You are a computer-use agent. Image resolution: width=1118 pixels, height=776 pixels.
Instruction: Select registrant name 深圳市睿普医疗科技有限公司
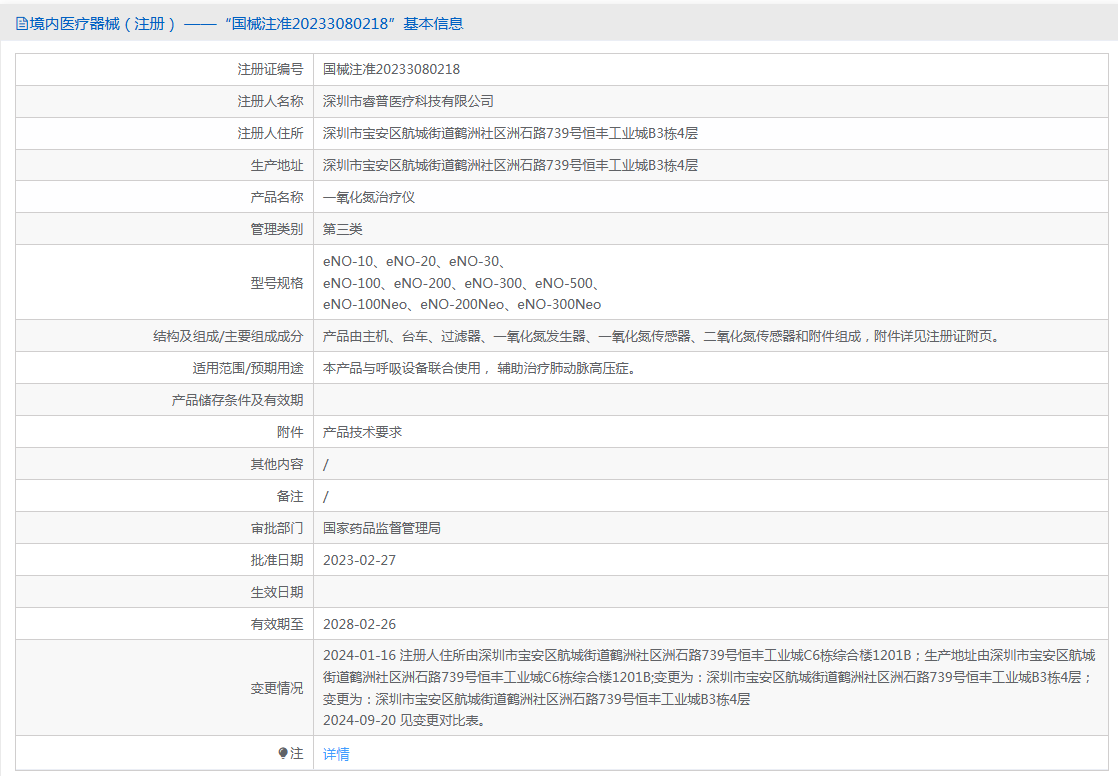pyautogui.click(x=409, y=101)
